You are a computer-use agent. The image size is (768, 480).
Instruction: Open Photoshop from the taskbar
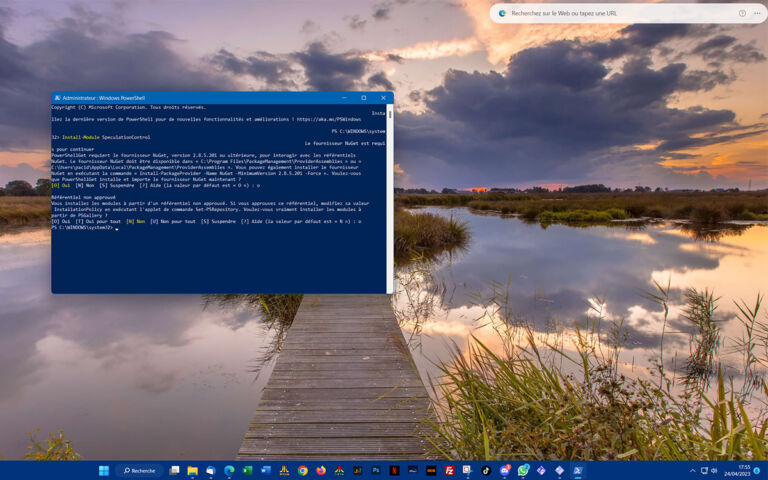[x=376, y=471]
